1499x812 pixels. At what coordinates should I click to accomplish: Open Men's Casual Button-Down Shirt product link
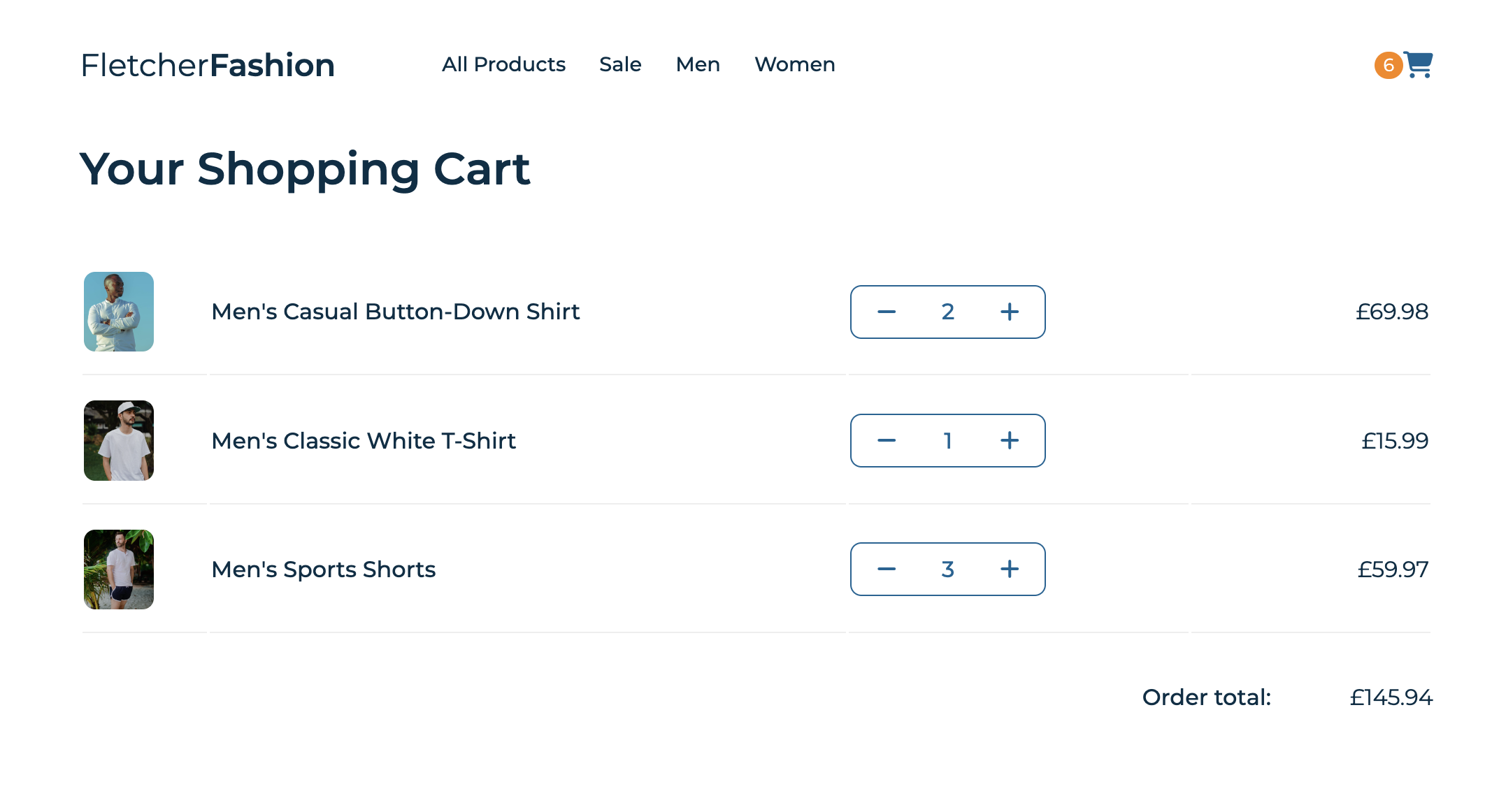[396, 312]
